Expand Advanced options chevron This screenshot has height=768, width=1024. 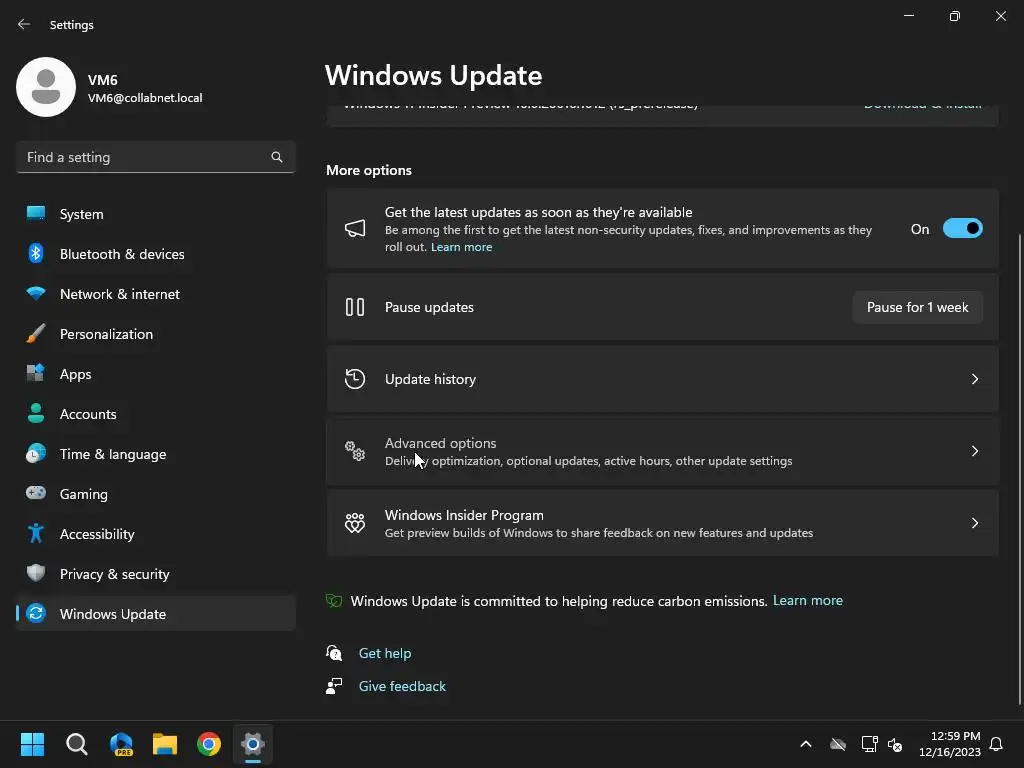click(974, 451)
